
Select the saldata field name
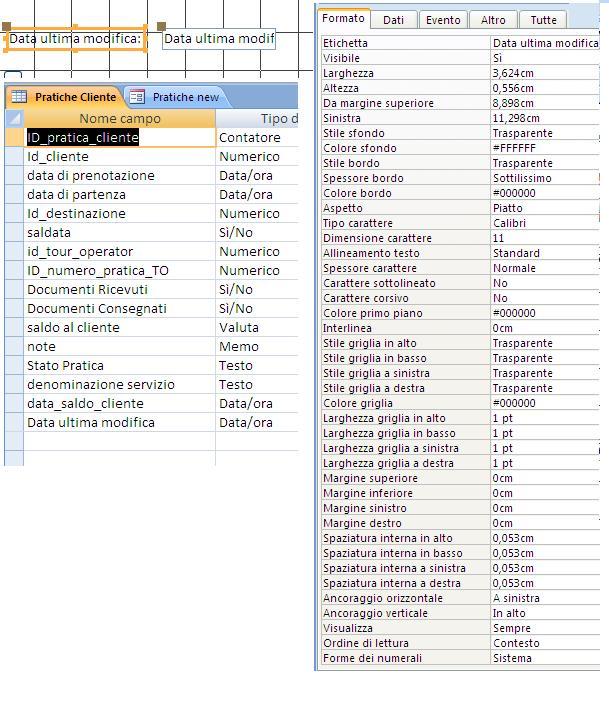click(120, 232)
